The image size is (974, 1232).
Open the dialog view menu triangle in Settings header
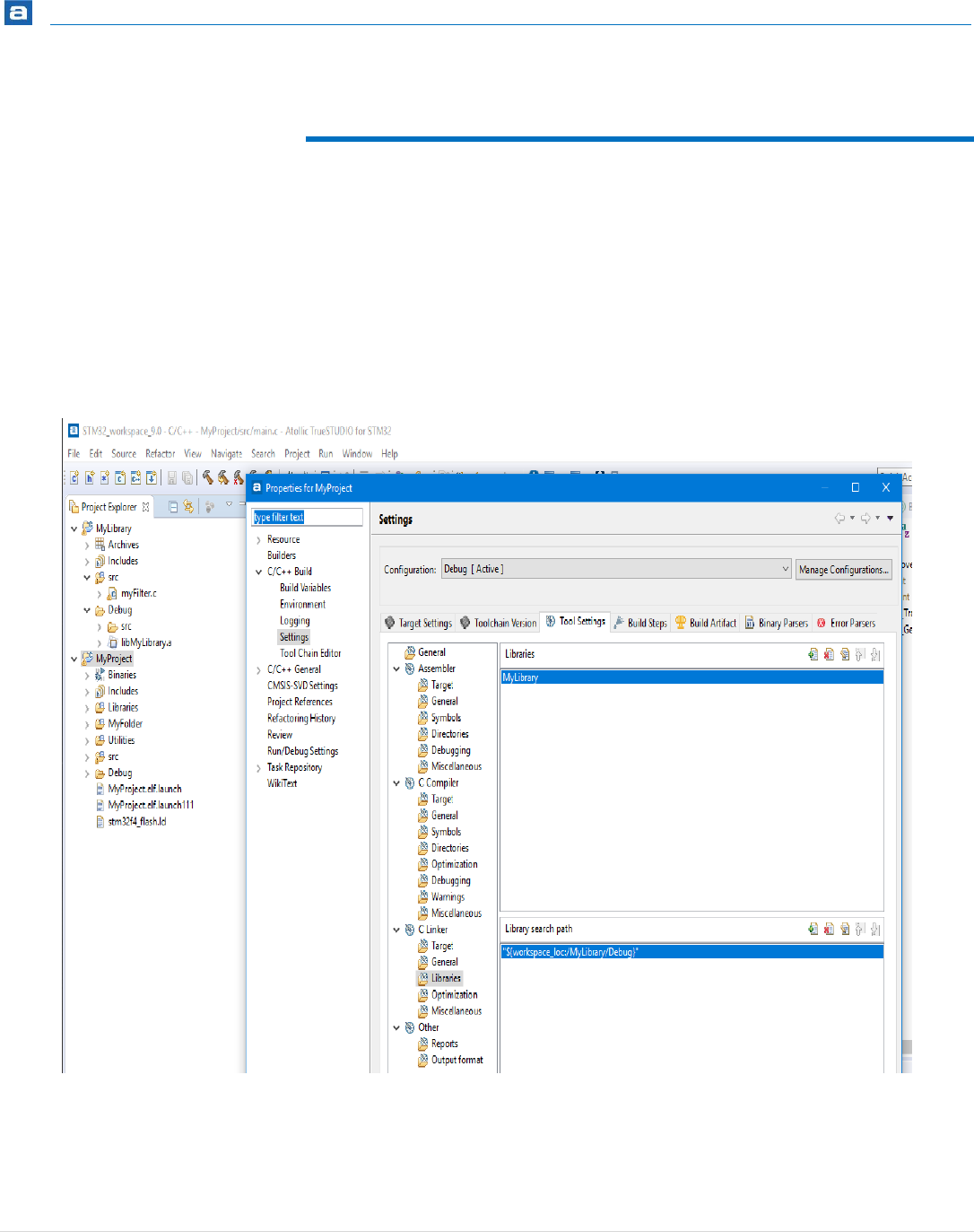click(x=890, y=518)
